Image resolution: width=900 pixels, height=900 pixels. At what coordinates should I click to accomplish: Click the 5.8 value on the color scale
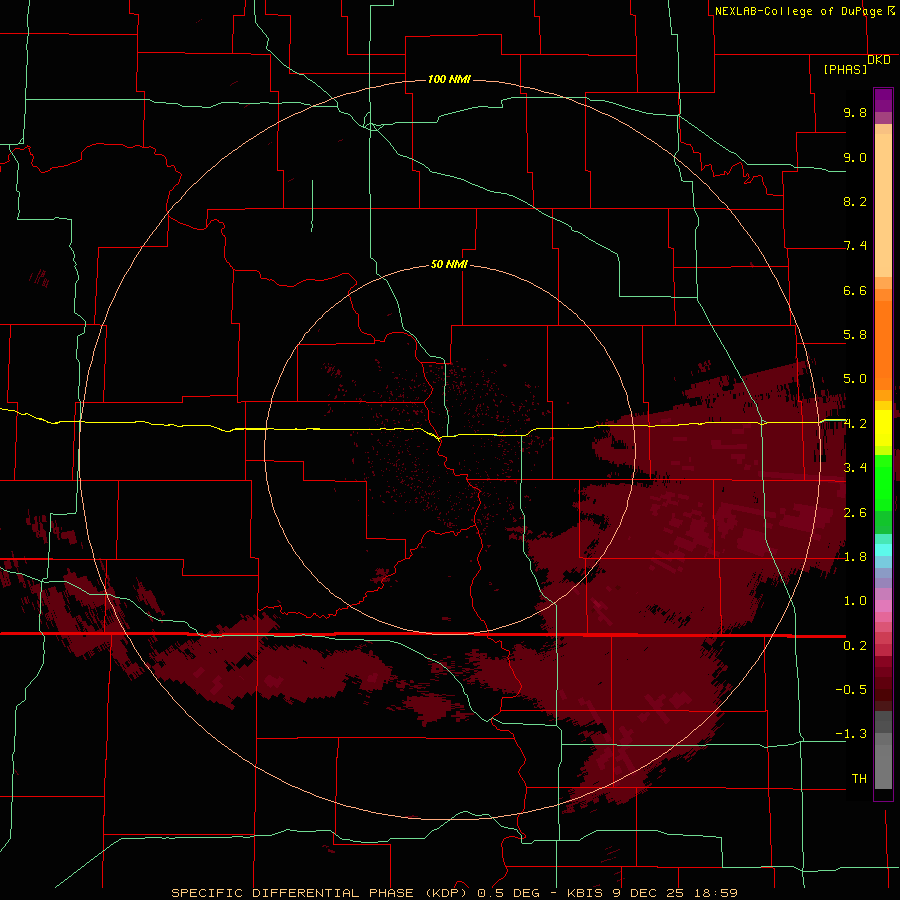[x=855, y=335]
